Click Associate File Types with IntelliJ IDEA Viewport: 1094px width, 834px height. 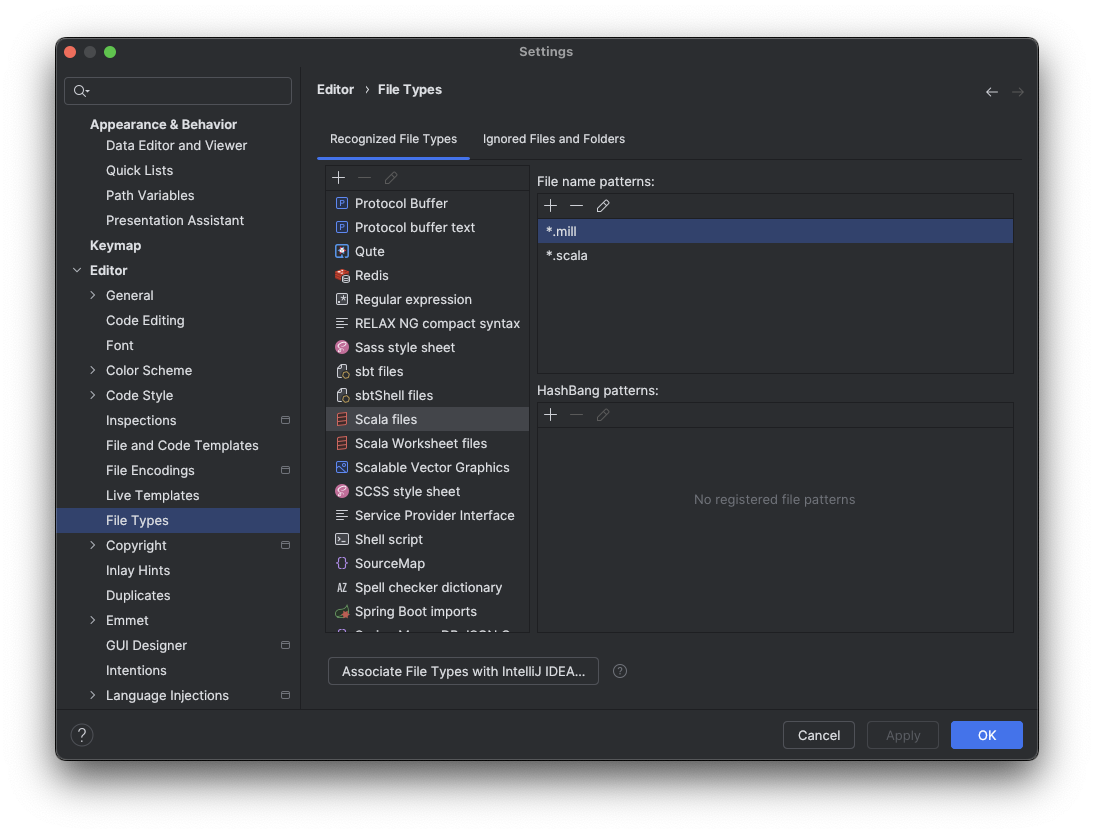[463, 671]
